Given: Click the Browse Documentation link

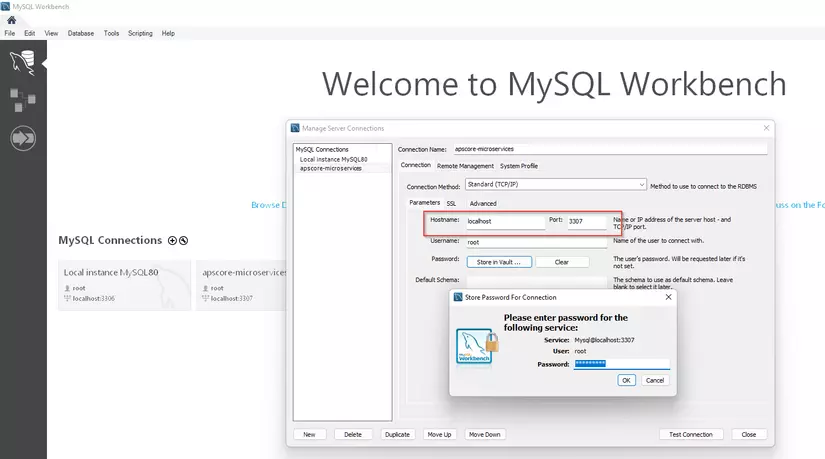Looking at the screenshot, I should coord(269,205).
